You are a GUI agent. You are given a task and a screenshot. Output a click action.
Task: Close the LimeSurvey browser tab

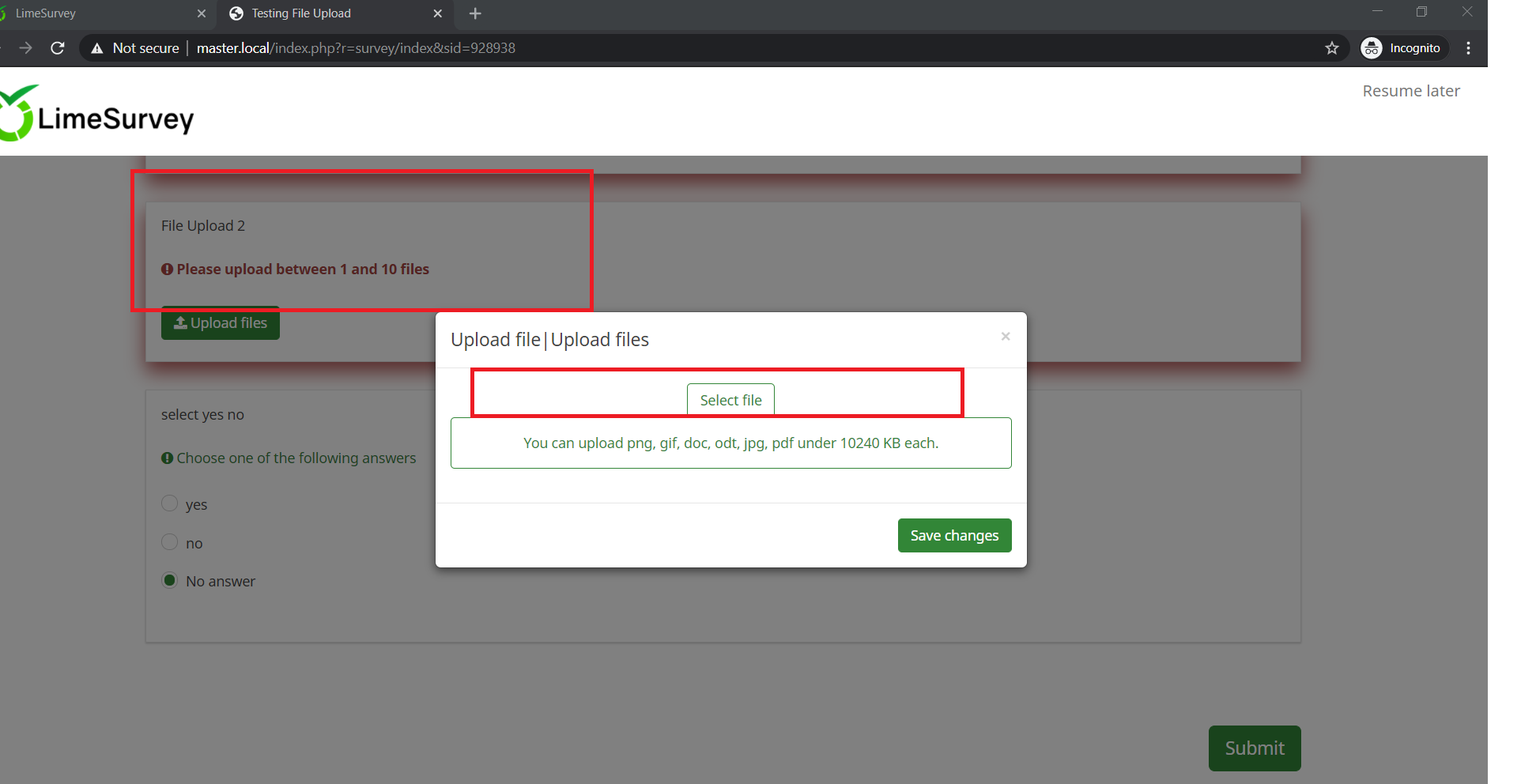click(202, 13)
